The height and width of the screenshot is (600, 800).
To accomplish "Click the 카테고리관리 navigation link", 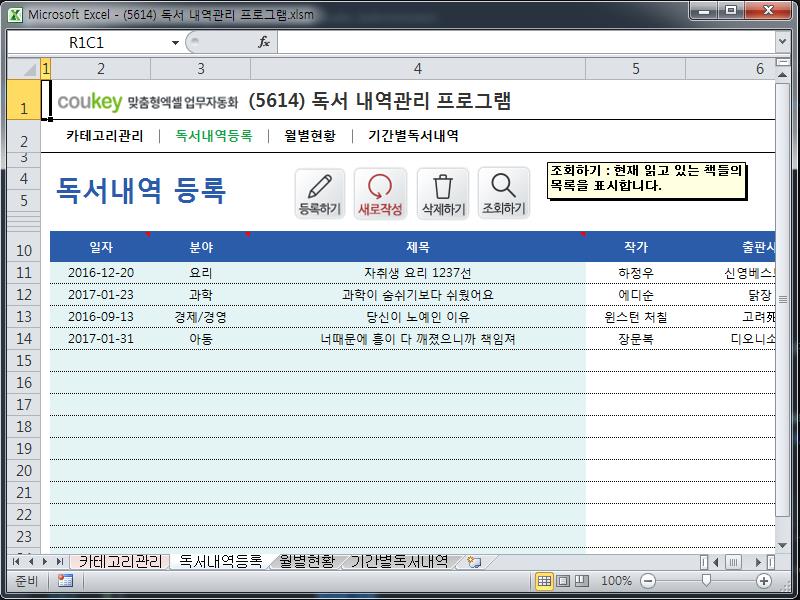I will pyautogui.click(x=105, y=136).
